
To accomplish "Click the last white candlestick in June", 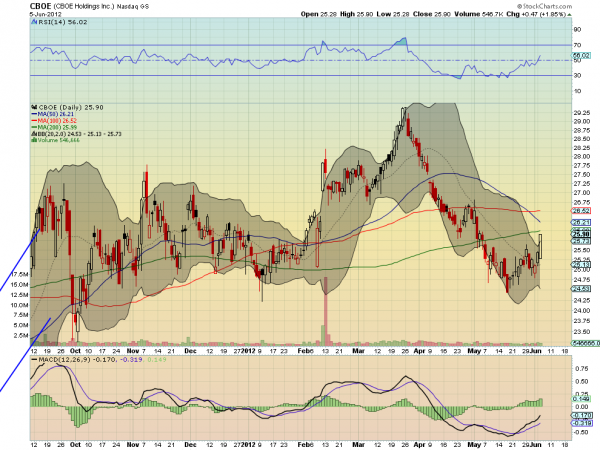I will coord(540,247).
